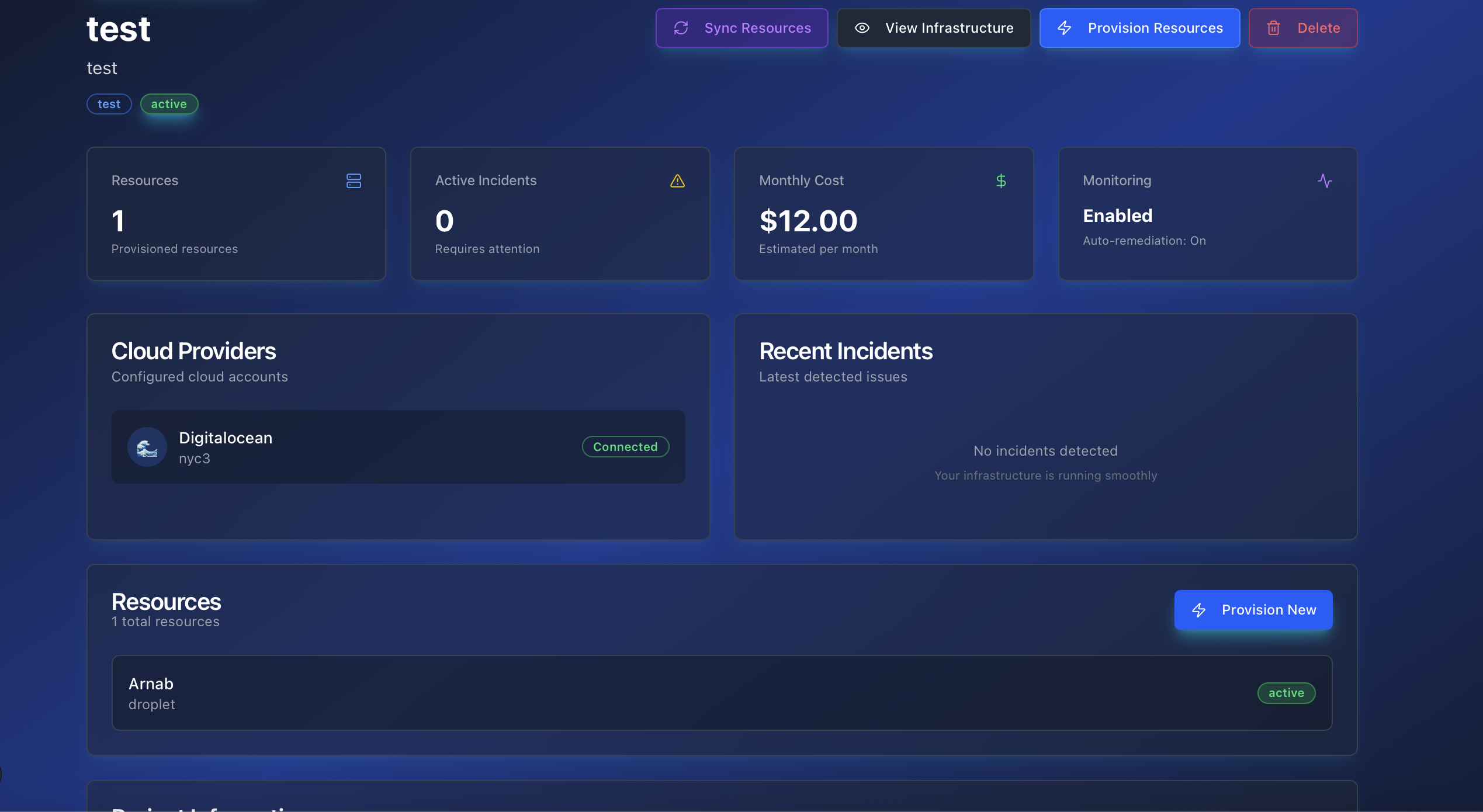Click the blue test tag badge
This screenshot has height=812, width=1483.
109,104
